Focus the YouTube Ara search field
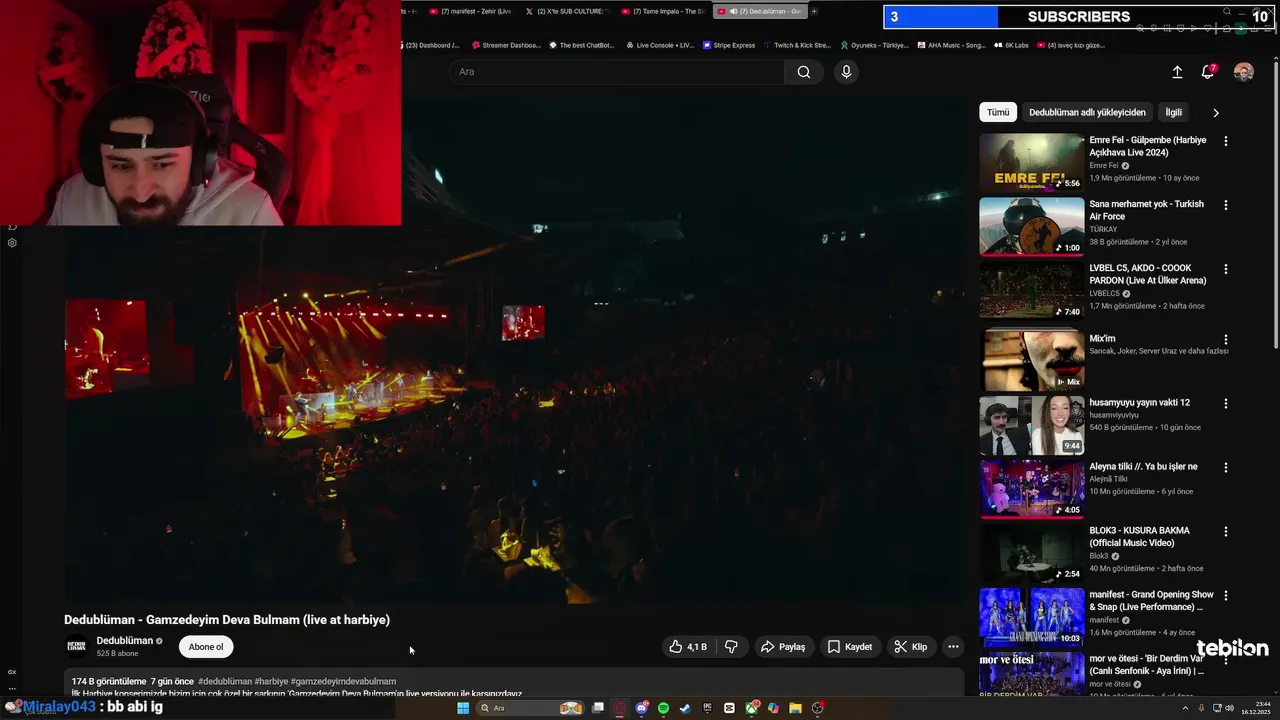Viewport: 1280px width, 720px height. [x=617, y=72]
